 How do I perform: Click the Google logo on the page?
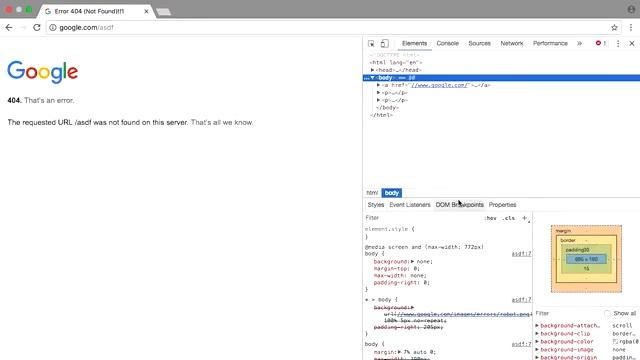[x=42, y=72]
